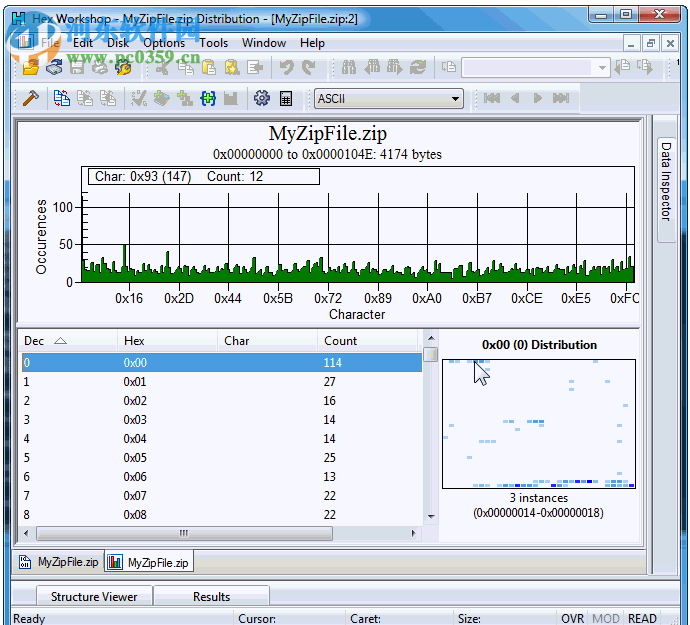Open the ASCII character set dropdown
The height and width of the screenshot is (625, 690).
point(456,98)
